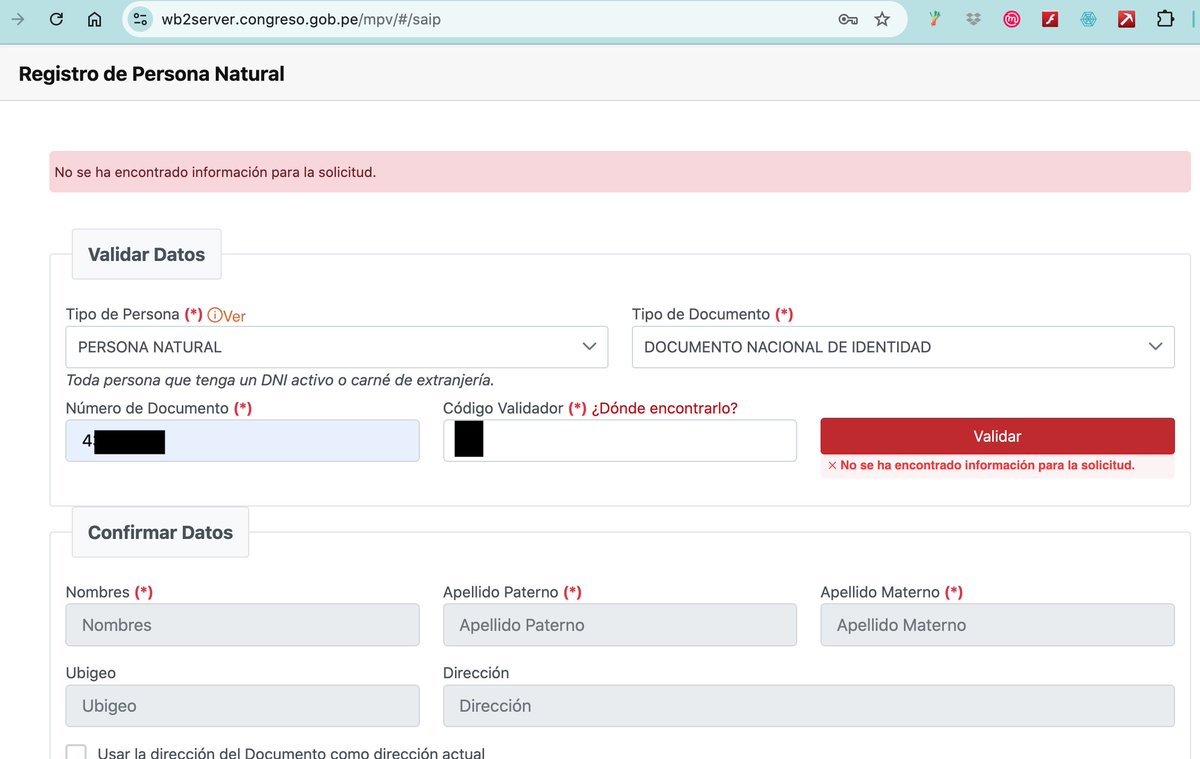Click the red Validar button
Viewport: 1200px width, 759px height.
point(997,436)
